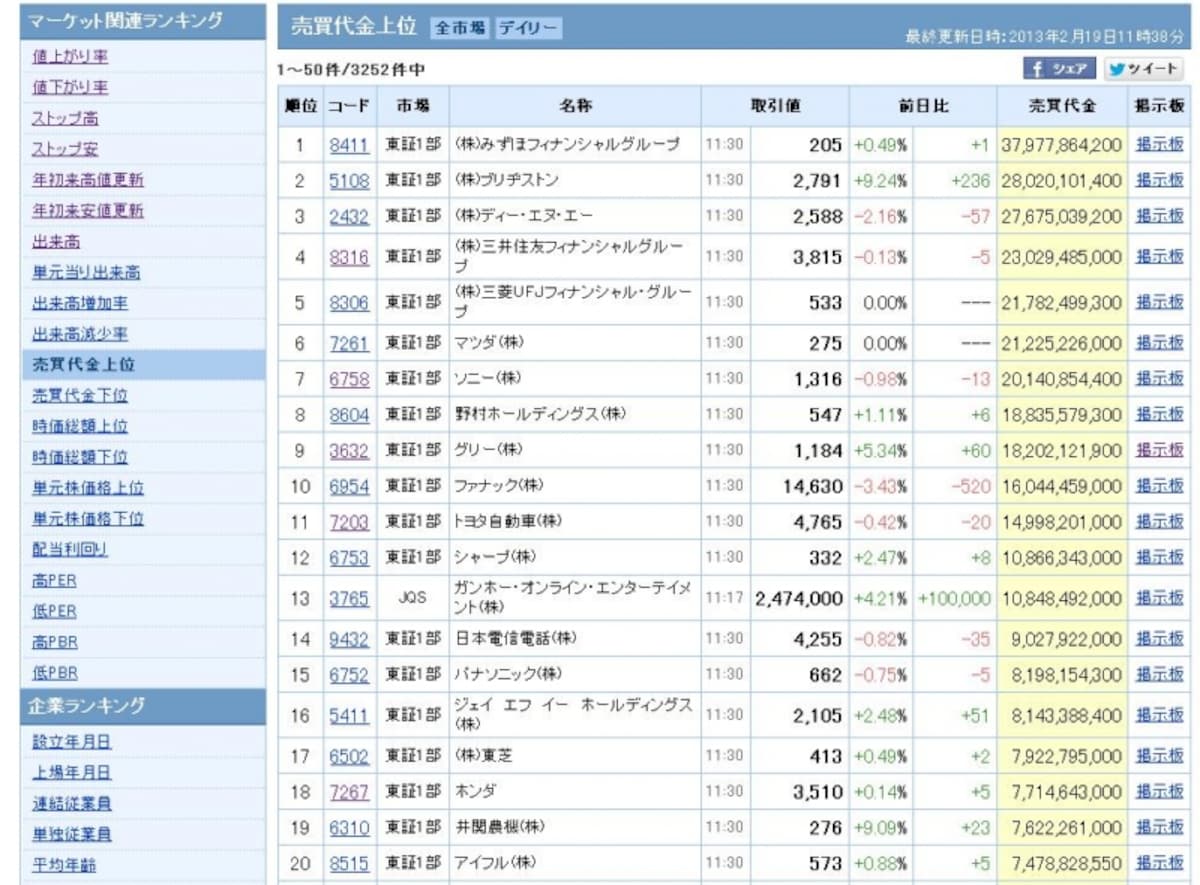Open stock code 8411 link
This screenshot has width=1200, height=885.
point(349,145)
